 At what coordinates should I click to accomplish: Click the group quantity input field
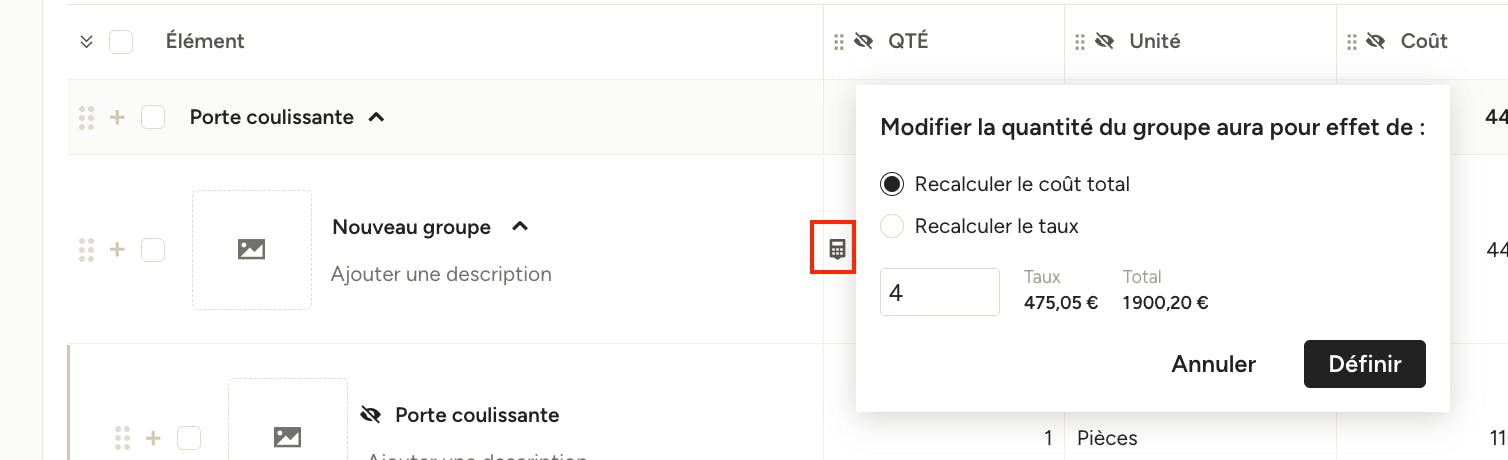[940, 292]
